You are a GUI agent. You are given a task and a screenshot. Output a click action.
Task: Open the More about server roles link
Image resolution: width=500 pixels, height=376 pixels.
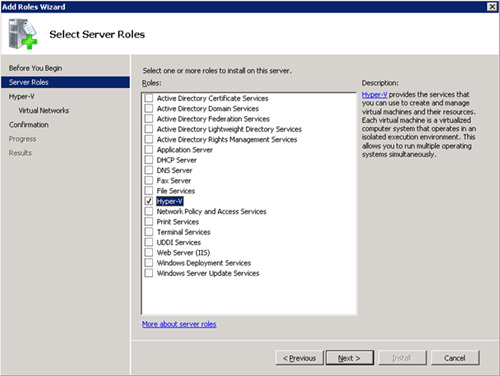(x=179, y=324)
